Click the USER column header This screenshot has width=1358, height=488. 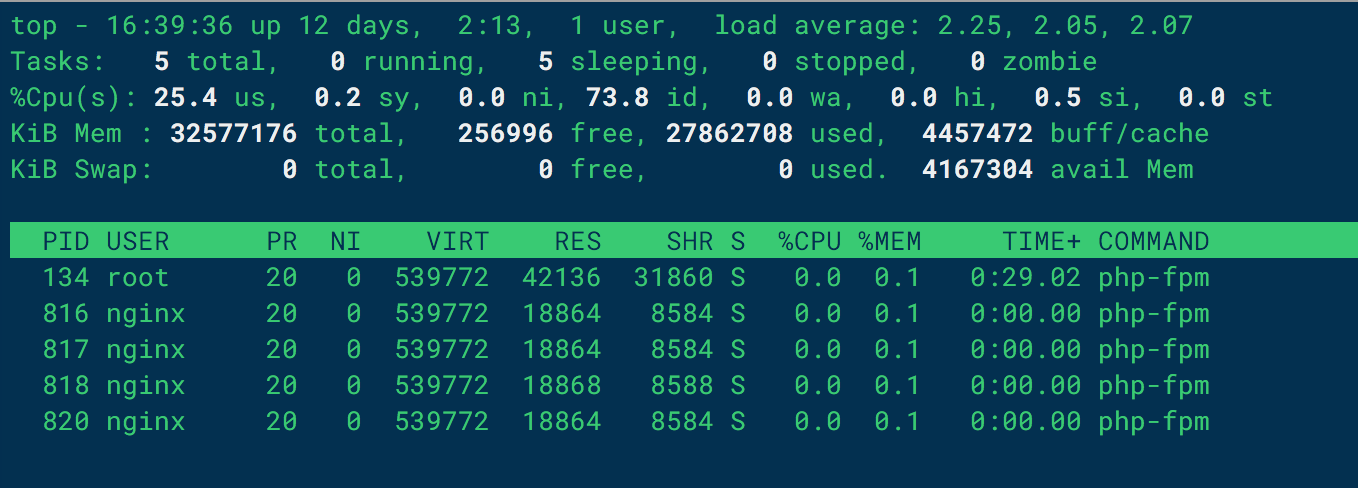point(138,241)
